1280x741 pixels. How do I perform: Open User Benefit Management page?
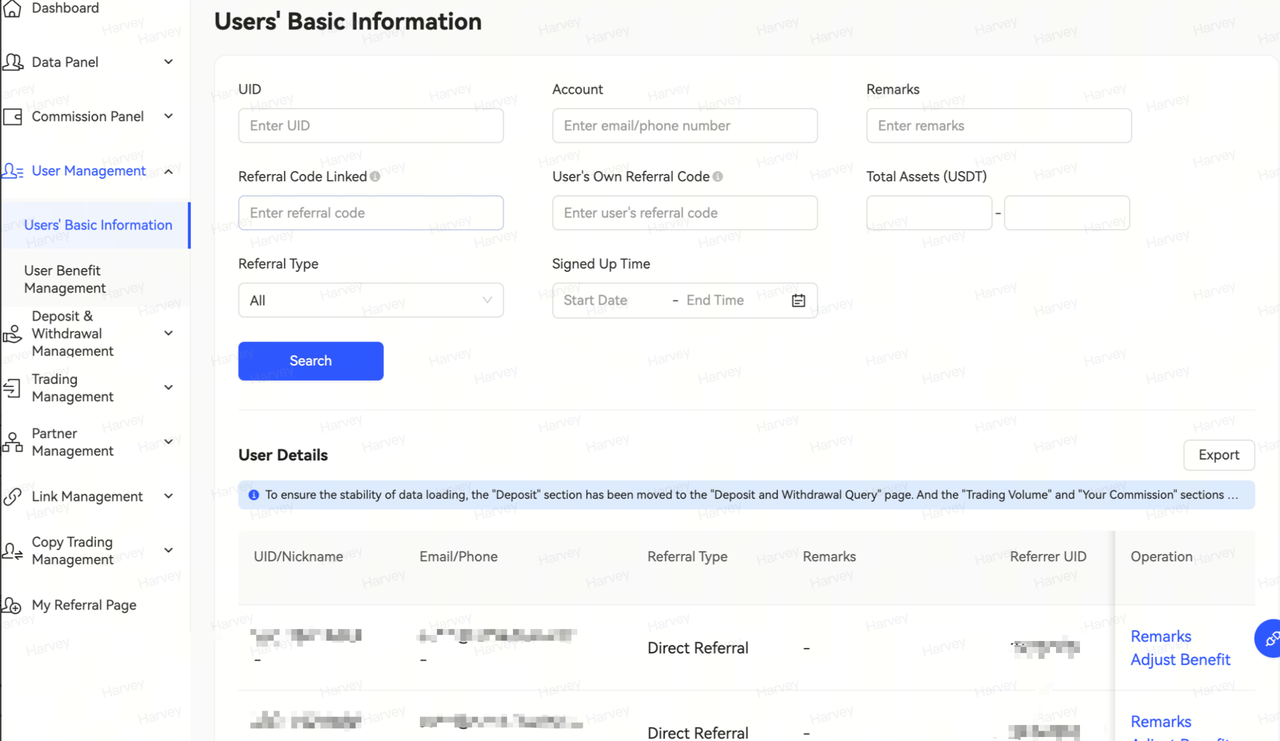(x=65, y=279)
